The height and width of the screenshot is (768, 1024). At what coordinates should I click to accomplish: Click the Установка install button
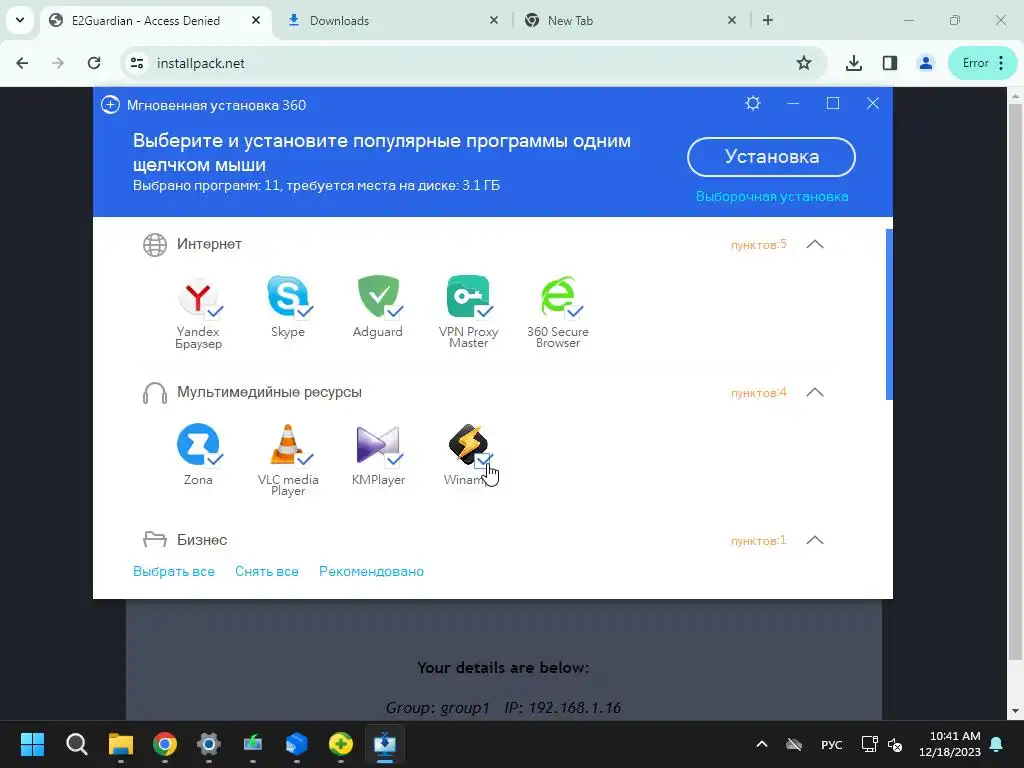[771, 157]
